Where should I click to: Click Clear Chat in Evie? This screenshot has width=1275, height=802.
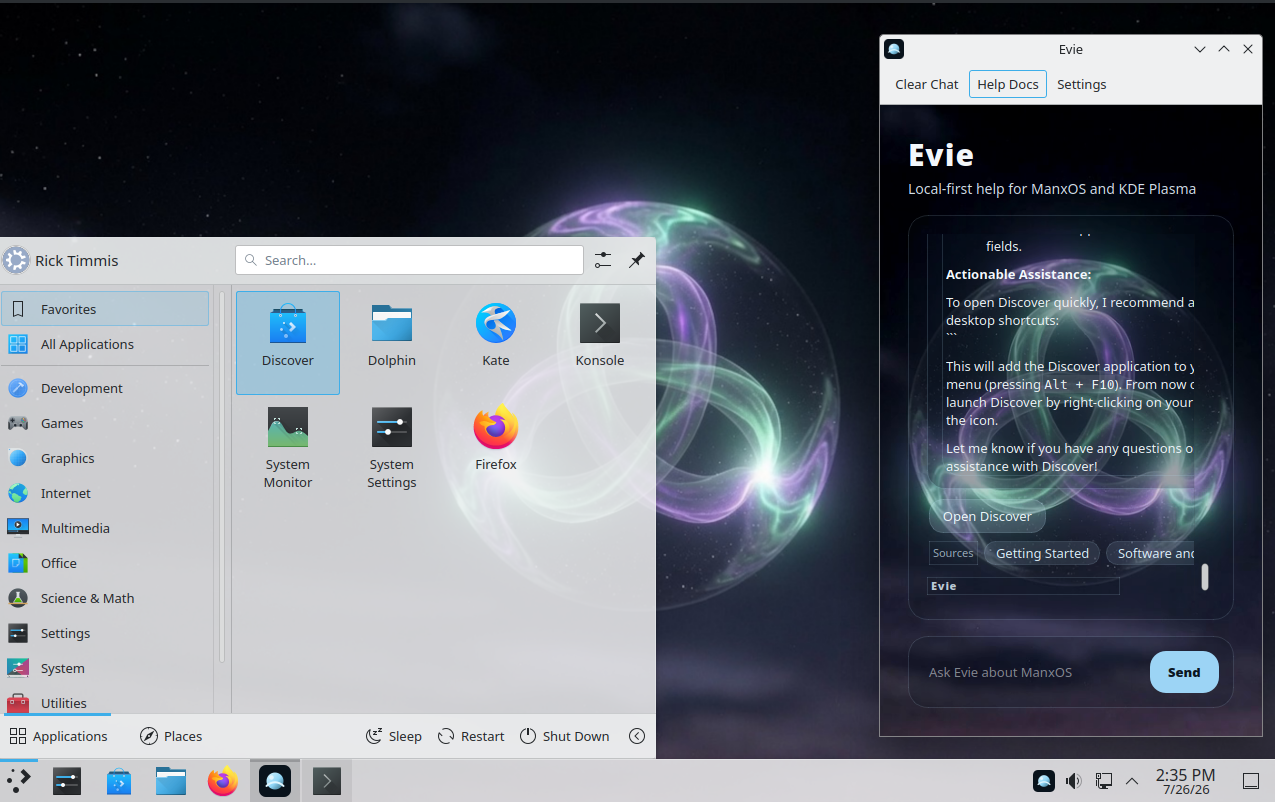click(x=926, y=84)
